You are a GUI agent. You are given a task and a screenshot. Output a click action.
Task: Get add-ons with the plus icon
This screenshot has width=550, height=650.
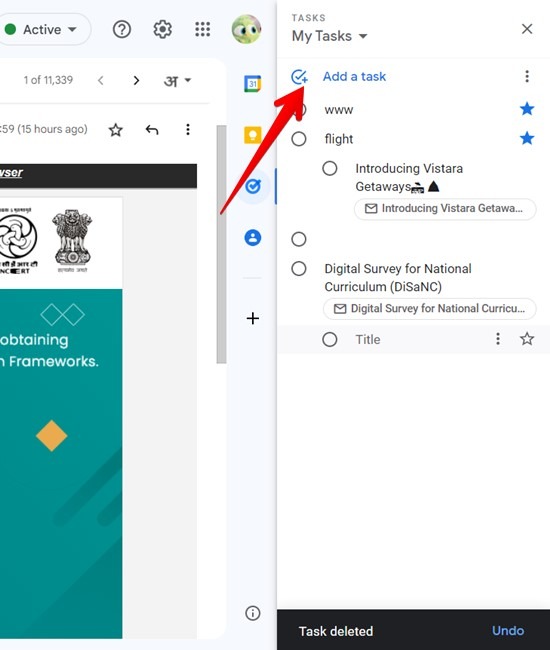[252, 318]
